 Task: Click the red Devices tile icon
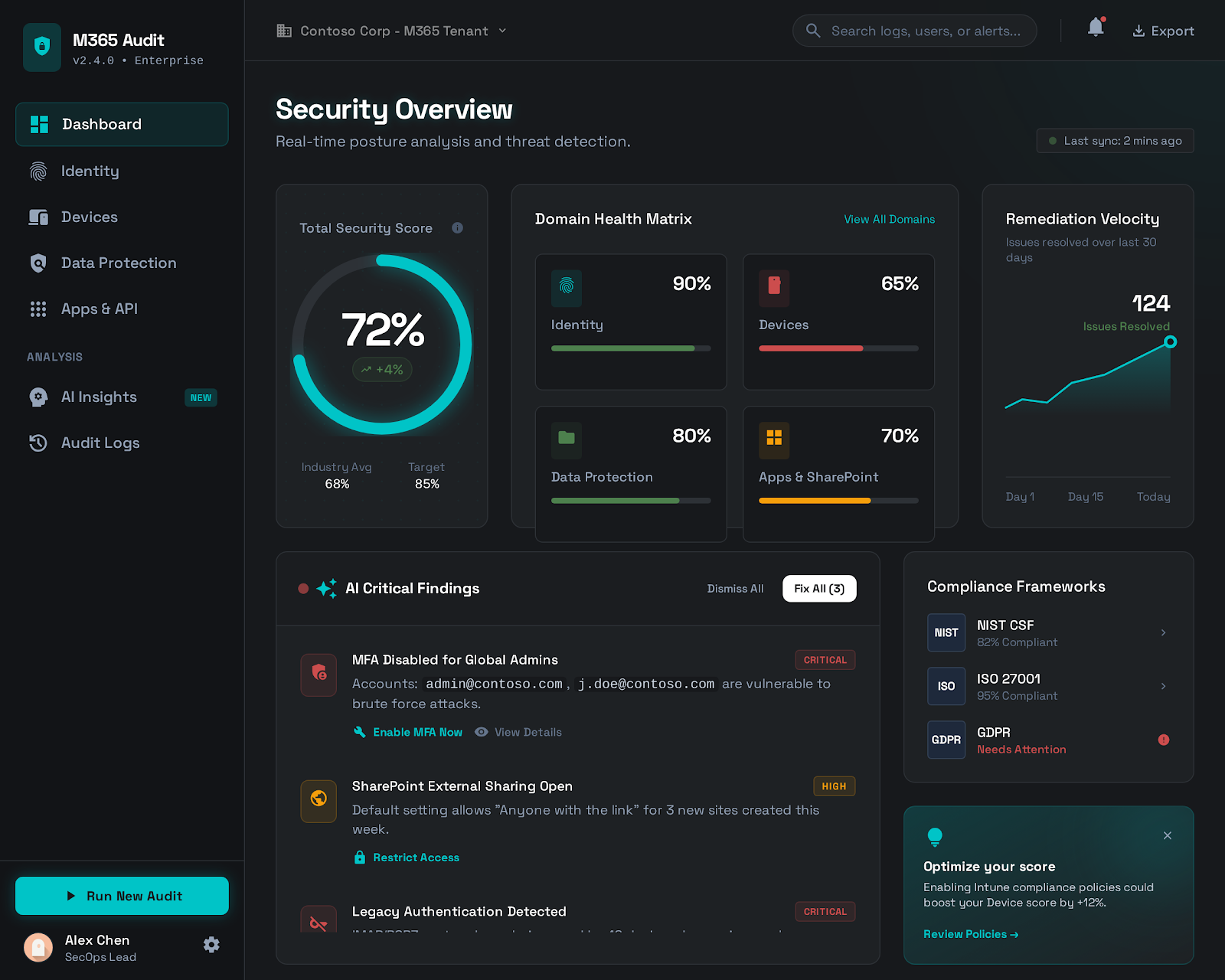click(x=774, y=287)
